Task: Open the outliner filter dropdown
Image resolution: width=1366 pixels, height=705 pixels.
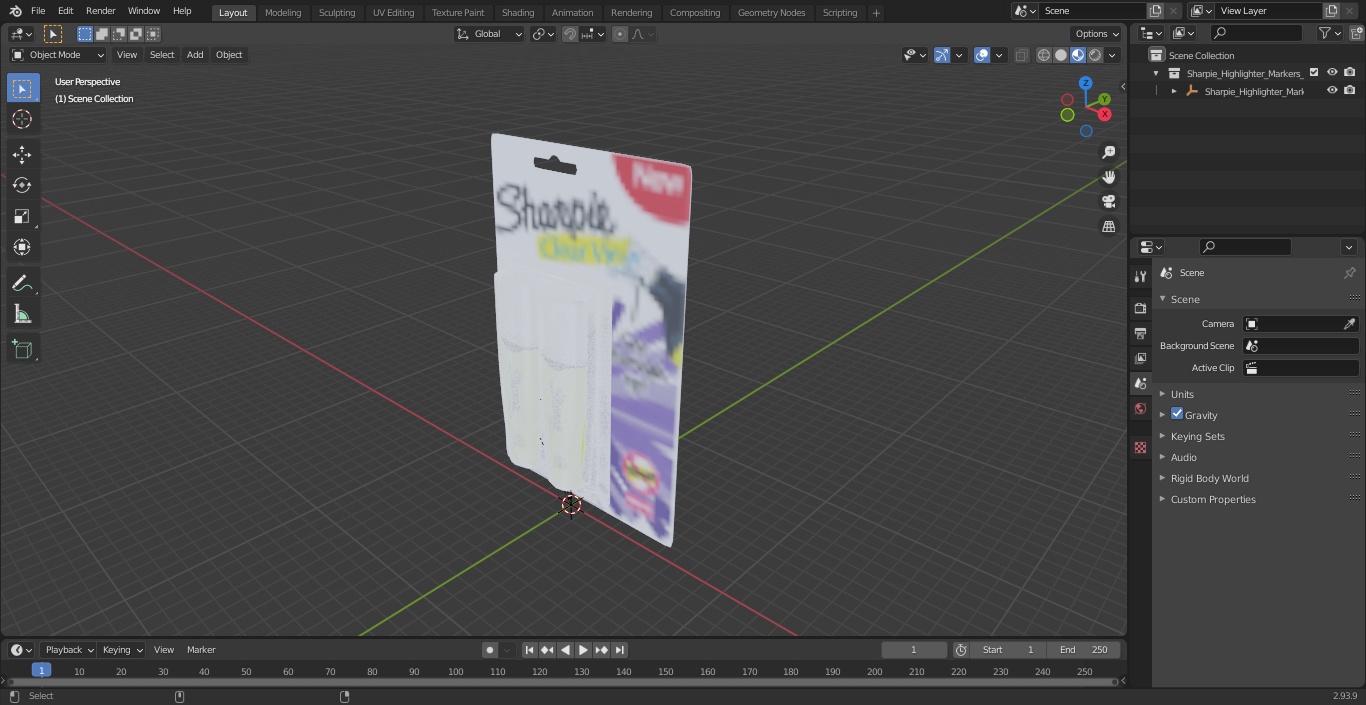Action: 1329,33
